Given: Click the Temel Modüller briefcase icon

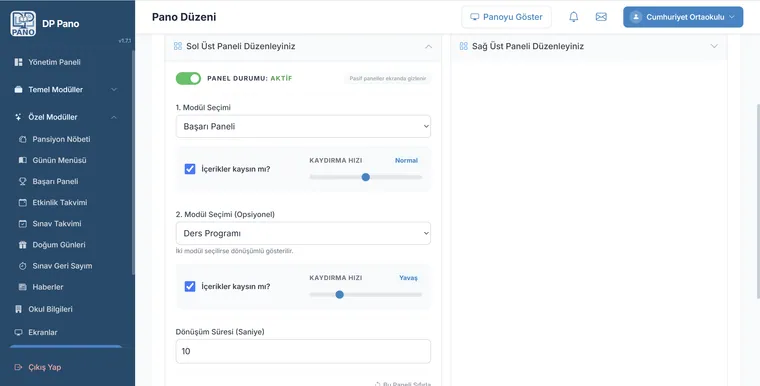Looking at the screenshot, I should pyautogui.click(x=18, y=90).
